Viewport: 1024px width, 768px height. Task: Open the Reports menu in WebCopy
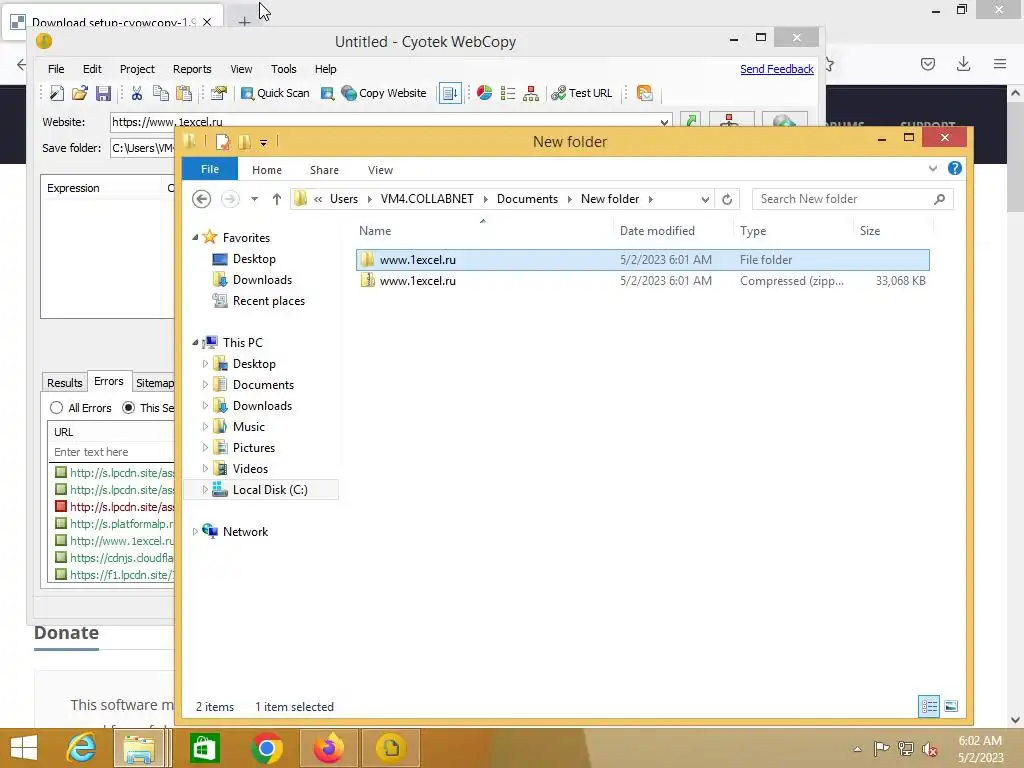(x=192, y=69)
